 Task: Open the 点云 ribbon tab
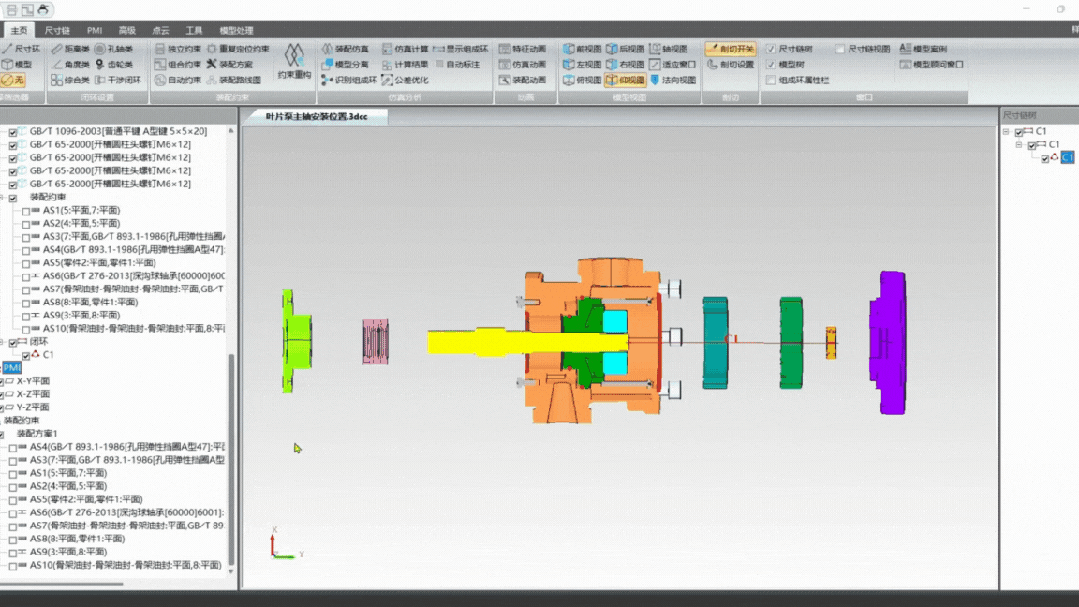pyautogui.click(x=160, y=30)
